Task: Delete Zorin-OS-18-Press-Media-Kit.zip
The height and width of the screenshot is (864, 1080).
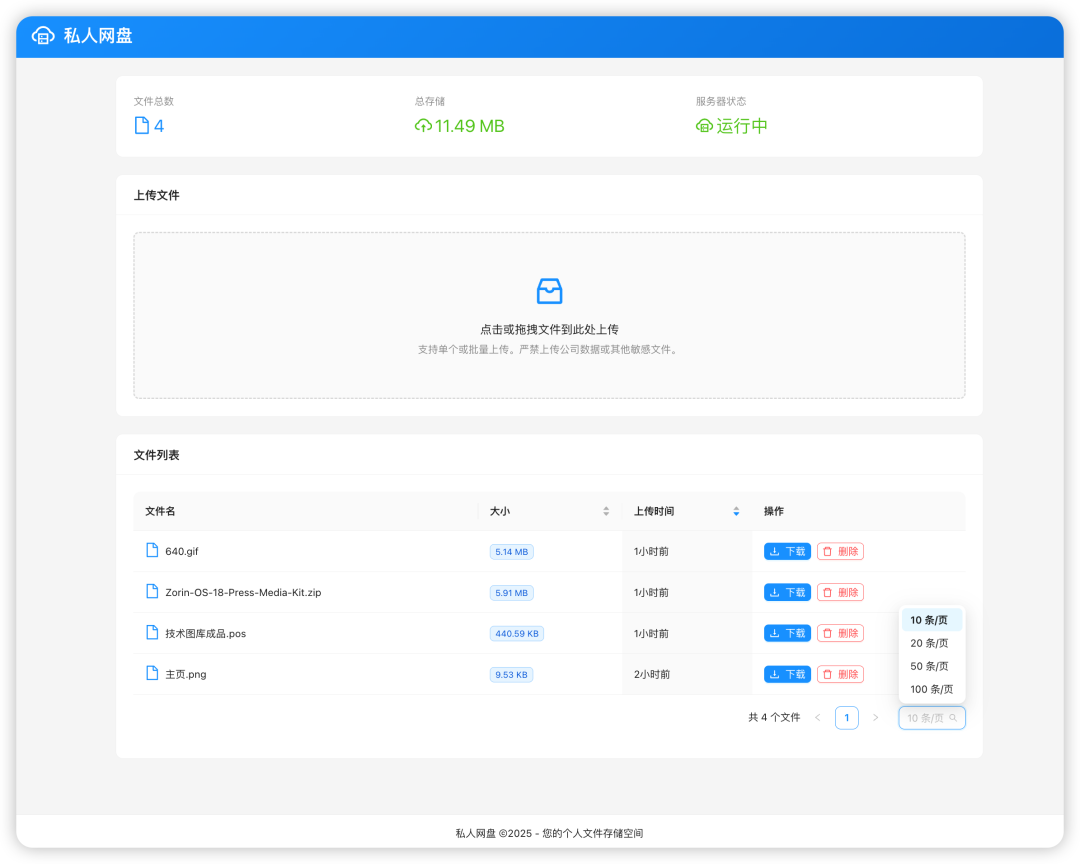Action: coord(840,593)
